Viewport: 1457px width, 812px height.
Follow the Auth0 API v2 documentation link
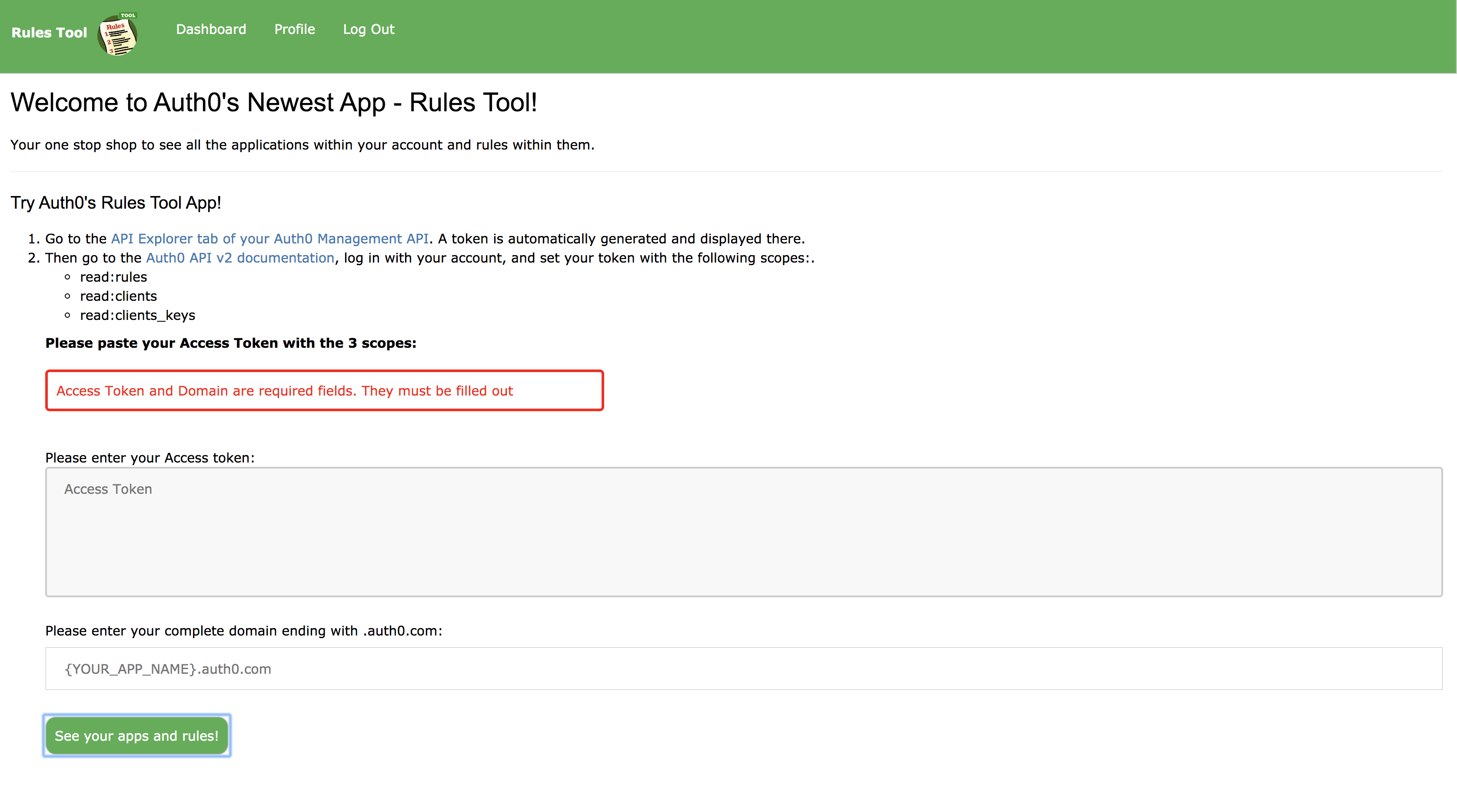(x=240, y=258)
